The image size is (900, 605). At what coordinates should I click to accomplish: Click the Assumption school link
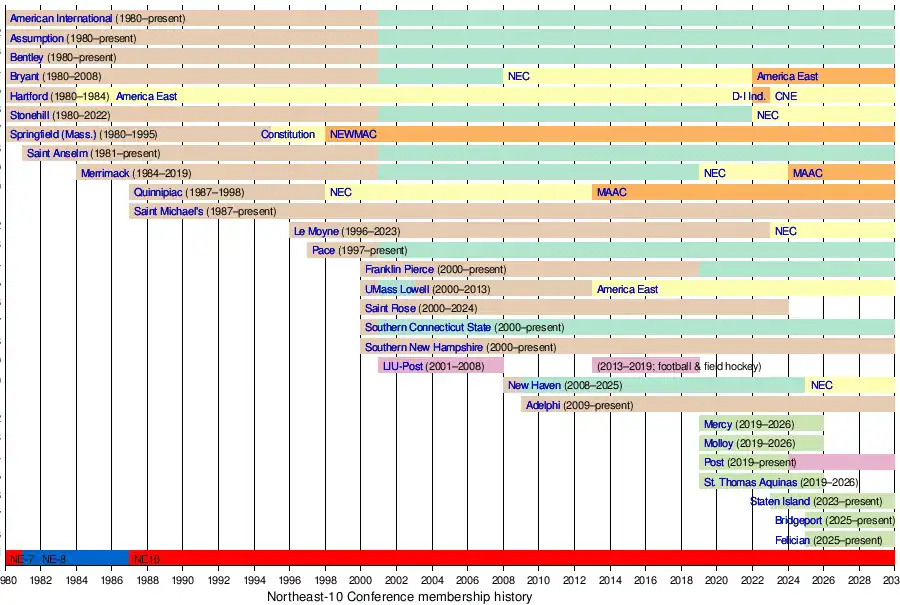click(x=37, y=38)
